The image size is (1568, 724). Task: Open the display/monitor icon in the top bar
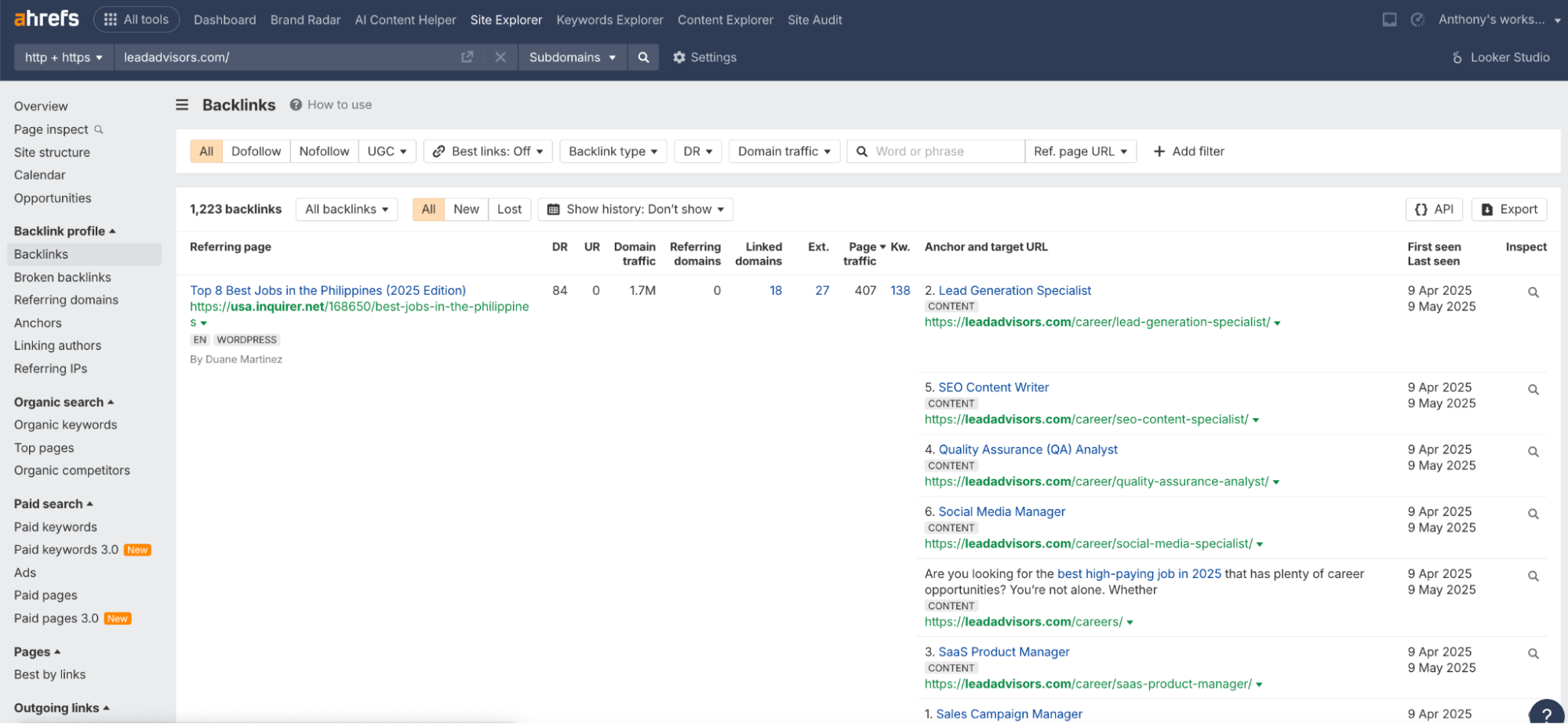[x=1389, y=20]
